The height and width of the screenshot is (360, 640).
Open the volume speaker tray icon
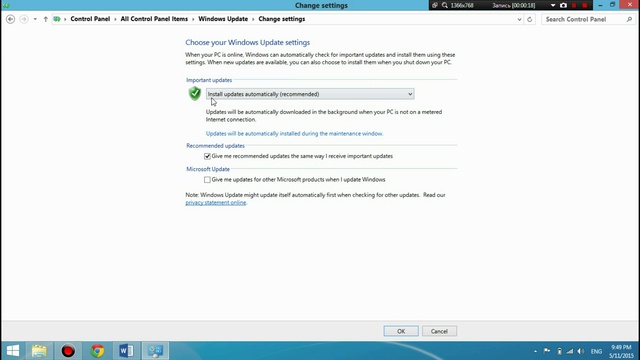[x=581, y=351]
